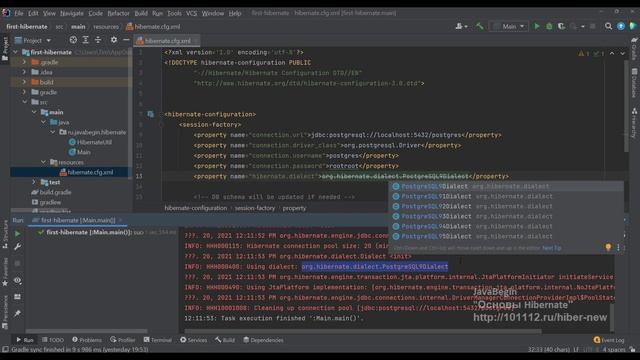Expand the test folder
The height and width of the screenshot is (360, 640).
pos(34,182)
